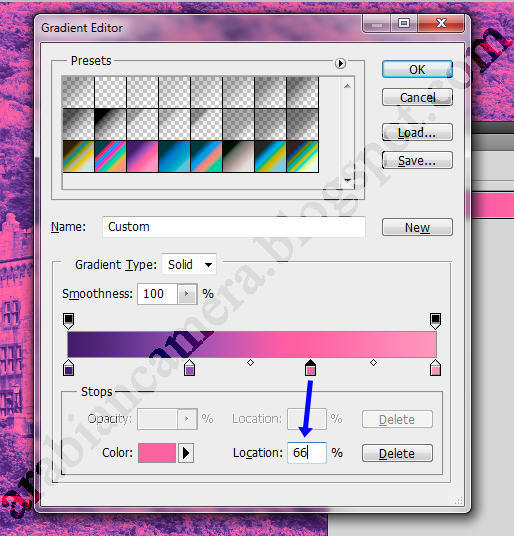Choose the blue-salmon-green diagonal preset
This screenshot has height=536, width=514.
pyautogui.click(x=206, y=157)
